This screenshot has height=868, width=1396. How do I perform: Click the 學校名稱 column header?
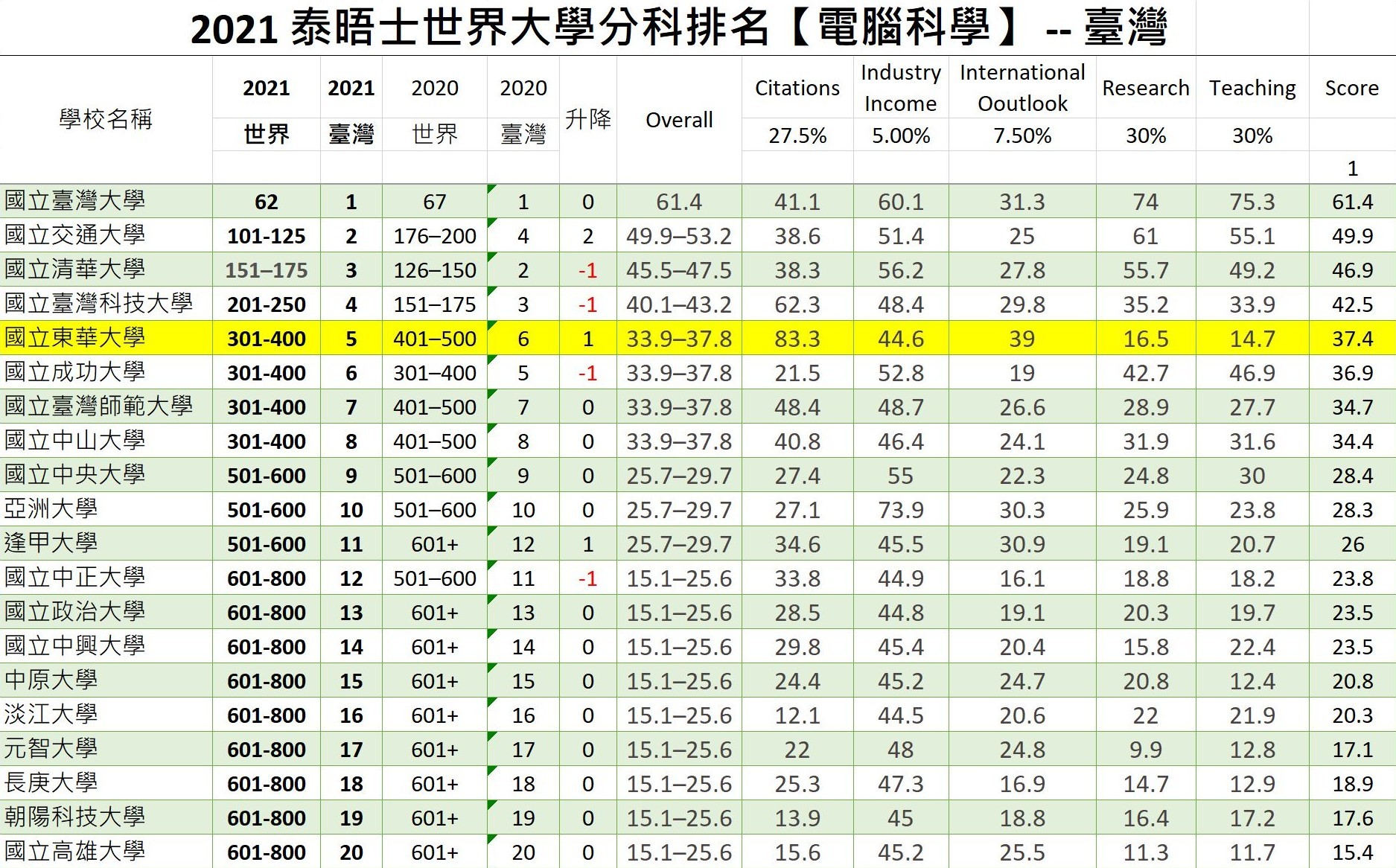coord(106,119)
